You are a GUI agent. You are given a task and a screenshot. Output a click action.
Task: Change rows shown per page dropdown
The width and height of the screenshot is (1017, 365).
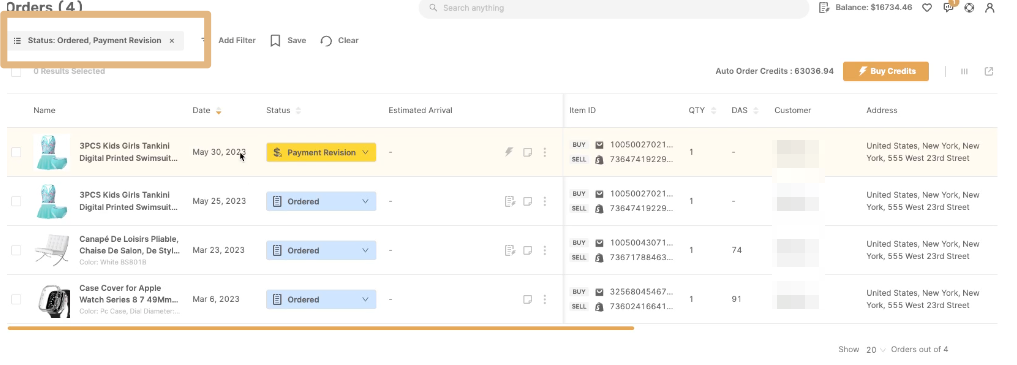point(875,349)
